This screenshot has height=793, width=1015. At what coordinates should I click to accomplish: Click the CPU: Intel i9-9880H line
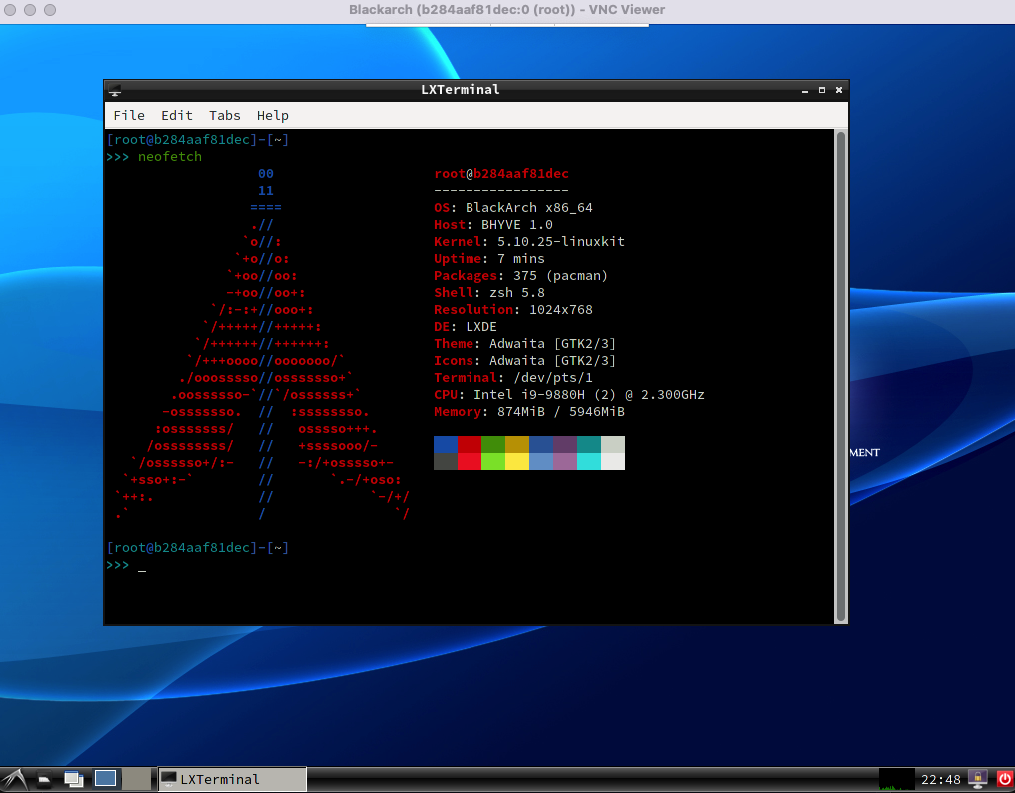pos(569,395)
